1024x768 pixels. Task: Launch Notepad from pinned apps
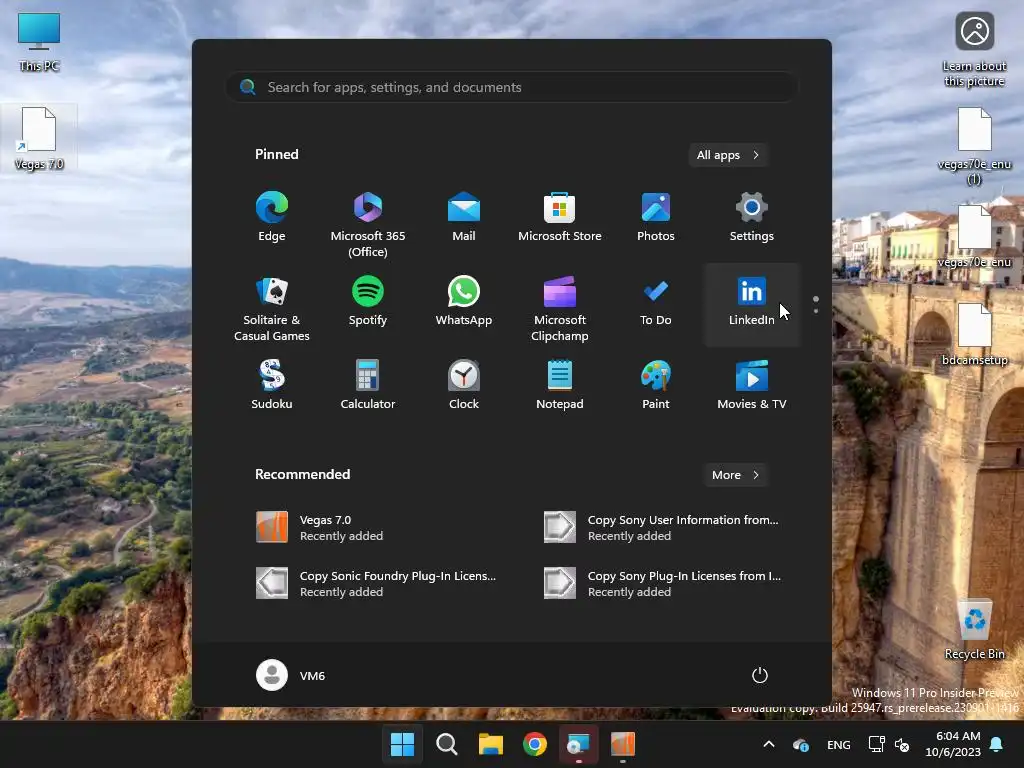tap(560, 385)
